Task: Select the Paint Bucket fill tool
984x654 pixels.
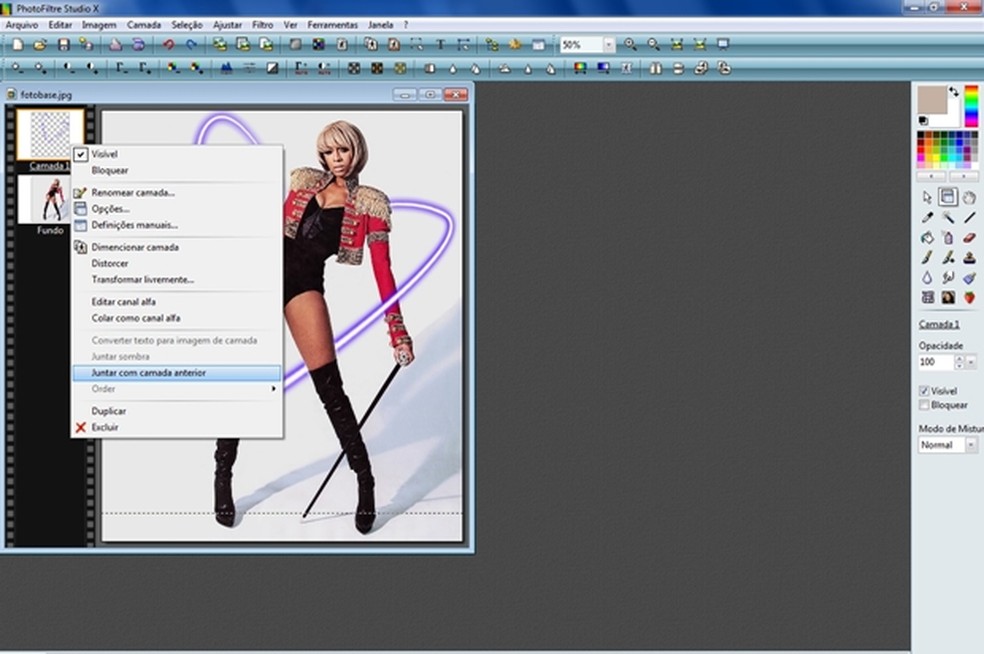Action: pos(927,238)
